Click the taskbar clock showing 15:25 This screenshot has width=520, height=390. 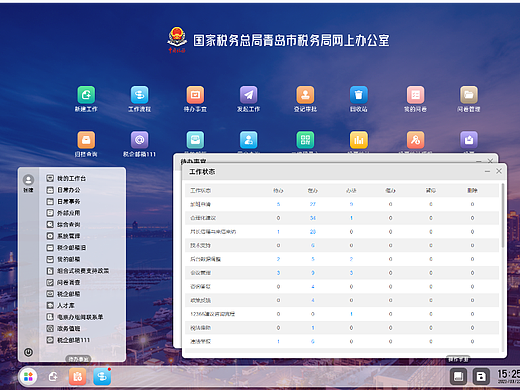508,376
